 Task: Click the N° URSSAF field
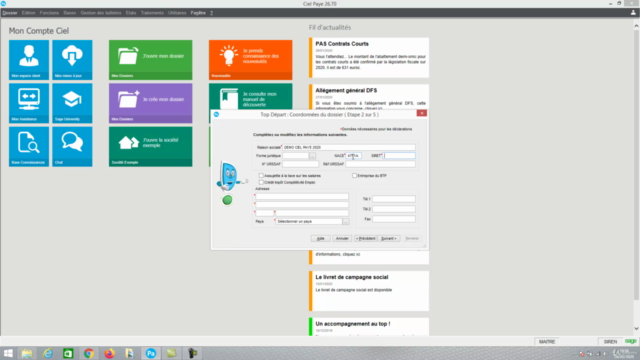300,164
